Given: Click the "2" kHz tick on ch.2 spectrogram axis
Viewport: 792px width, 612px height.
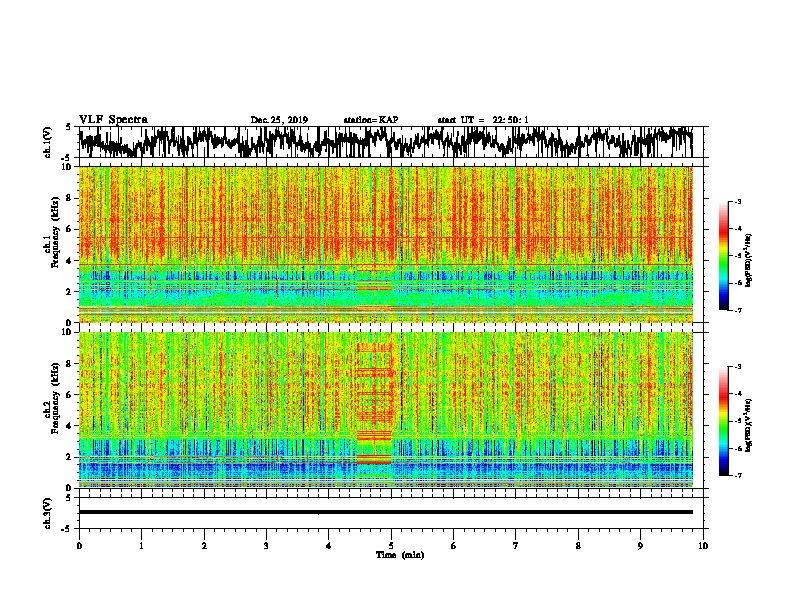Looking at the screenshot, I should point(69,457).
